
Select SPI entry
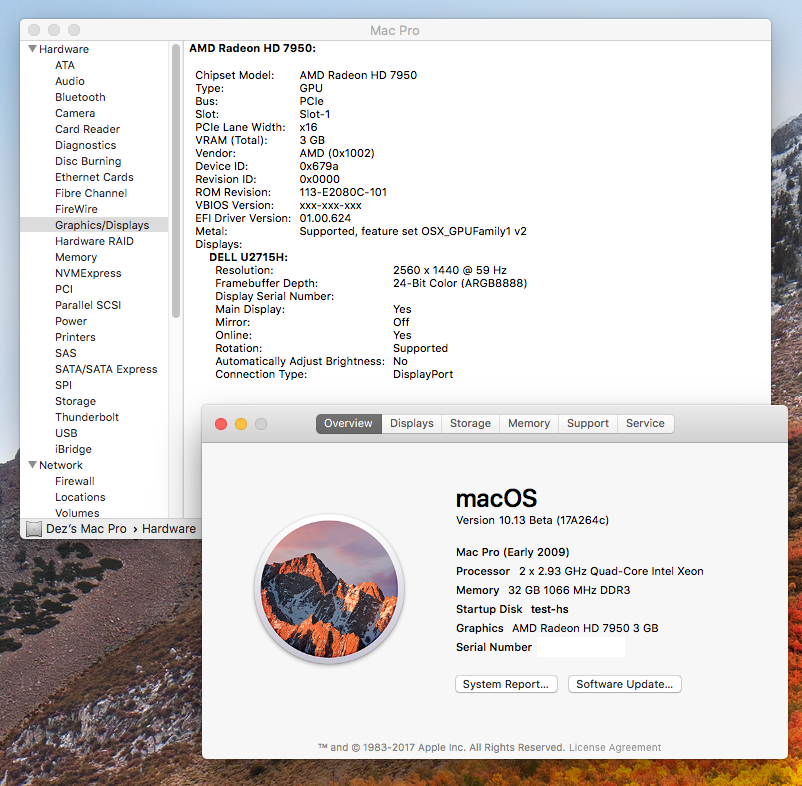point(63,385)
